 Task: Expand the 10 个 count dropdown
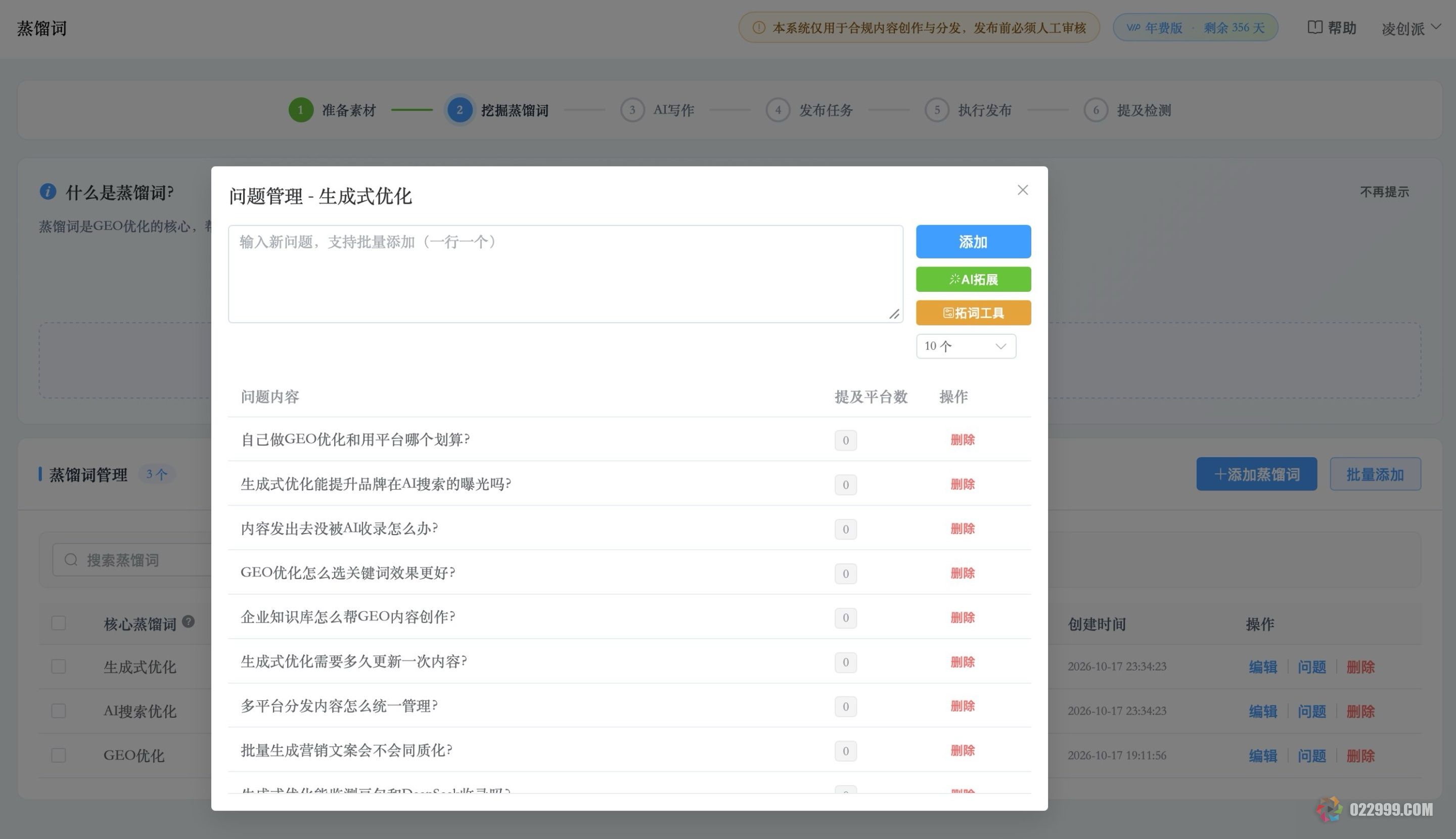click(966, 346)
